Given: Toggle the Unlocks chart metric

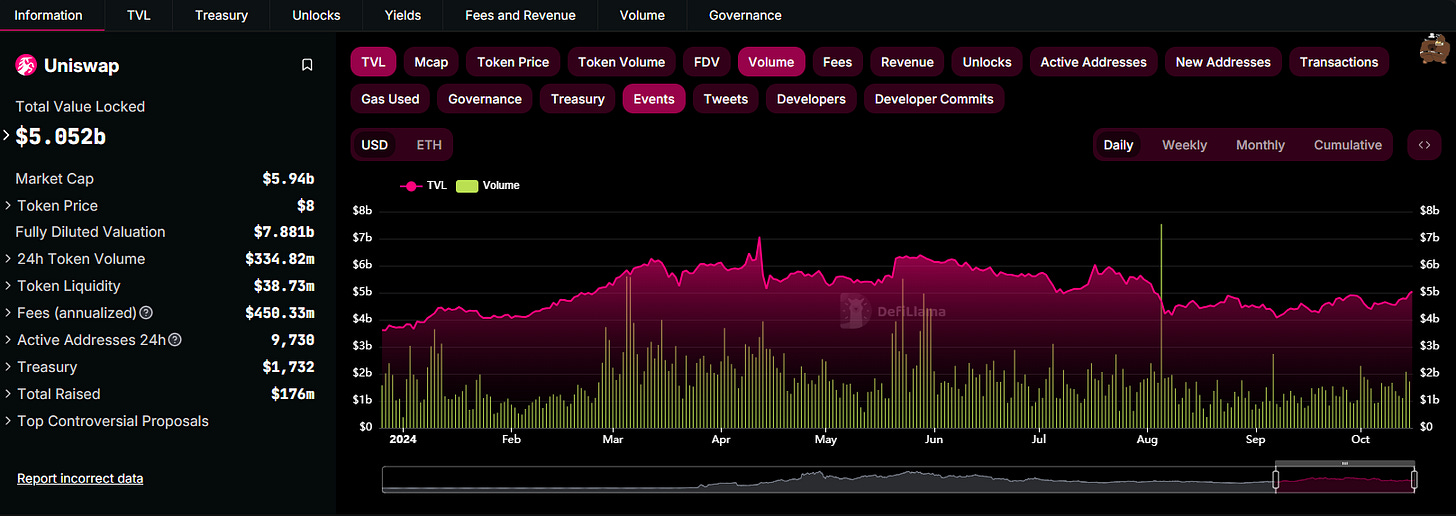Looking at the screenshot, I should tap(987, 62).
